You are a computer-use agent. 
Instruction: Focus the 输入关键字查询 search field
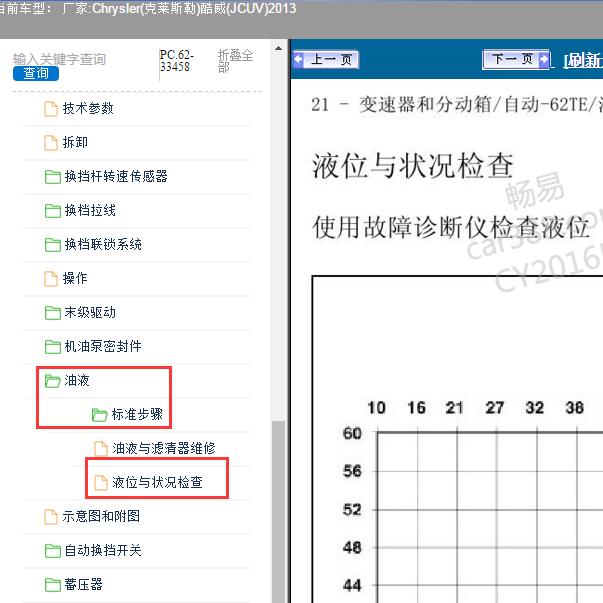pos(60,59)
